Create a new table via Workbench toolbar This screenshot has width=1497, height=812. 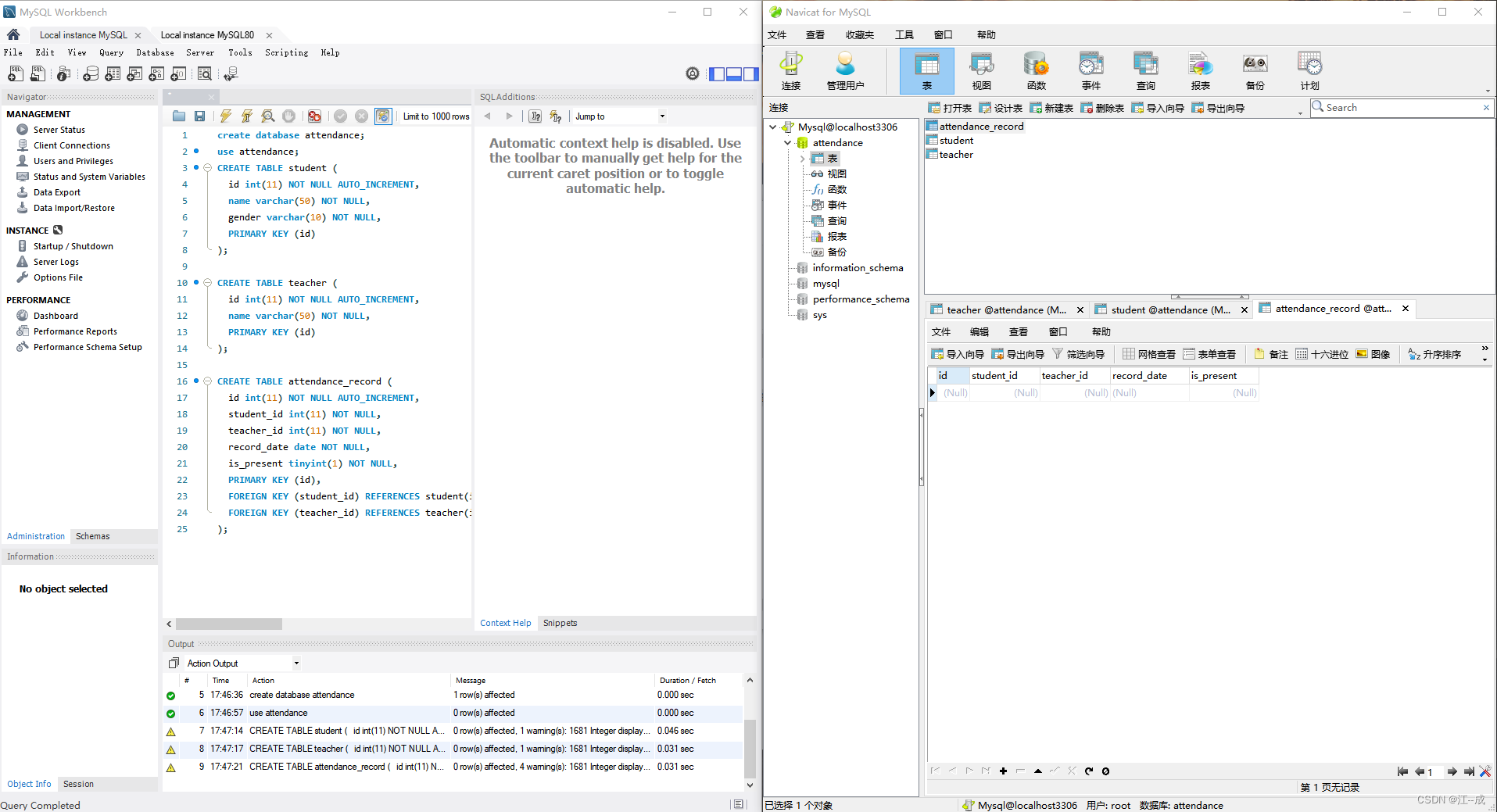(113, 73)
